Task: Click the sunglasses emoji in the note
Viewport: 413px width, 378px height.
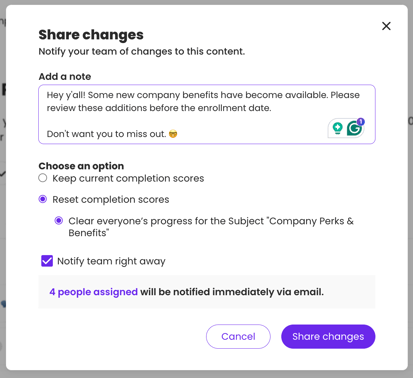Action: (173, 134)
